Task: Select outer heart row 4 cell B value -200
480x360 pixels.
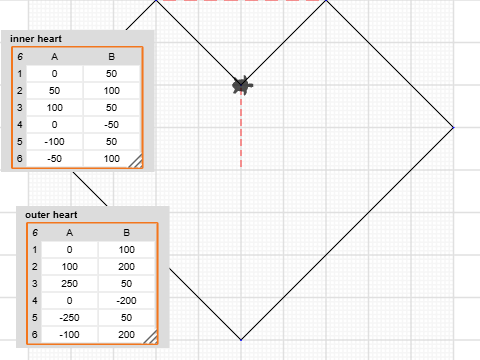Action: (x=127, y=301)
